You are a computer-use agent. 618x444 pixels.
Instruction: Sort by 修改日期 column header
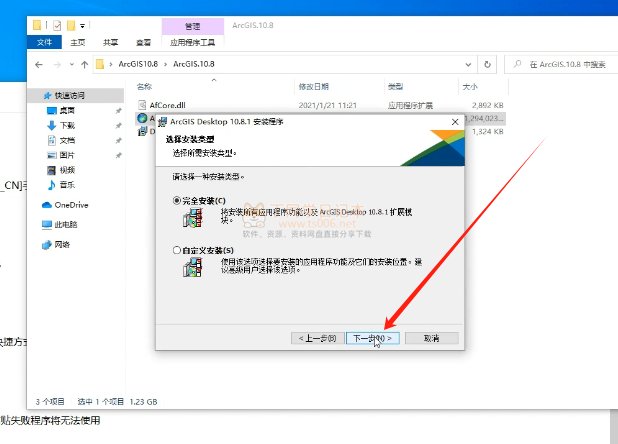[314, 87]
